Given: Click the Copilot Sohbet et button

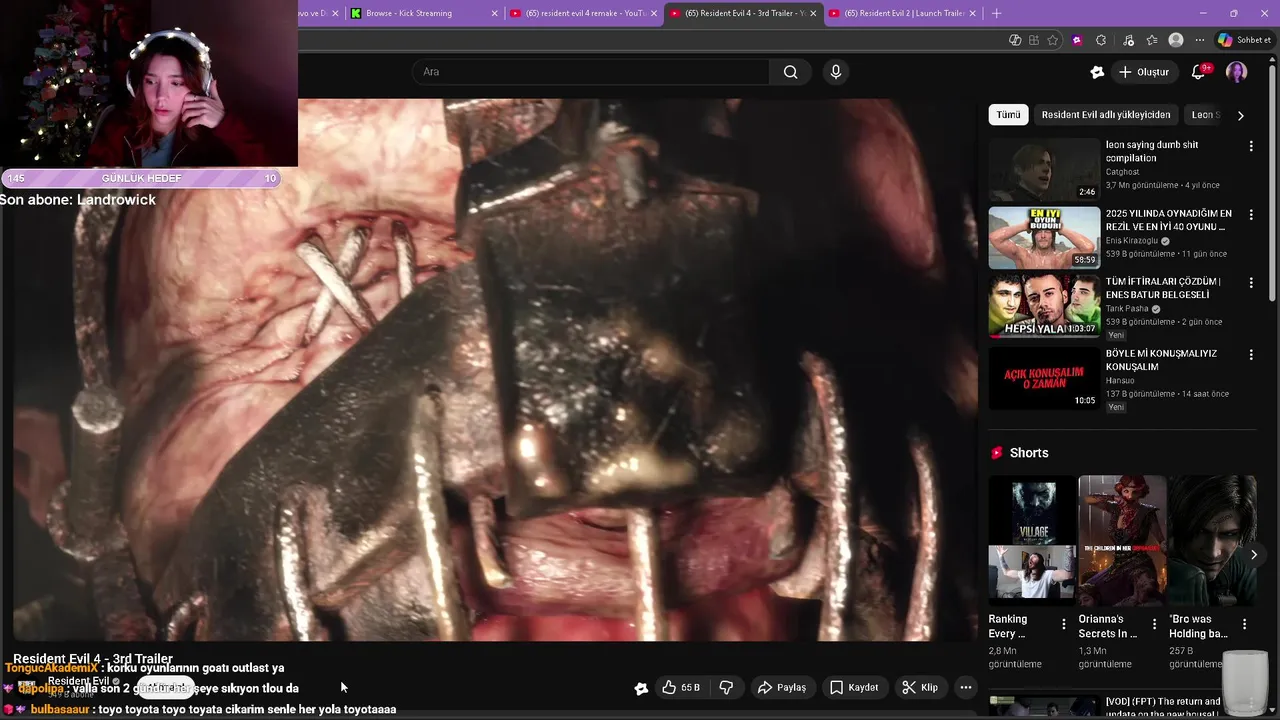Looking at the screenshot, I should click(x=1244, y=40).
